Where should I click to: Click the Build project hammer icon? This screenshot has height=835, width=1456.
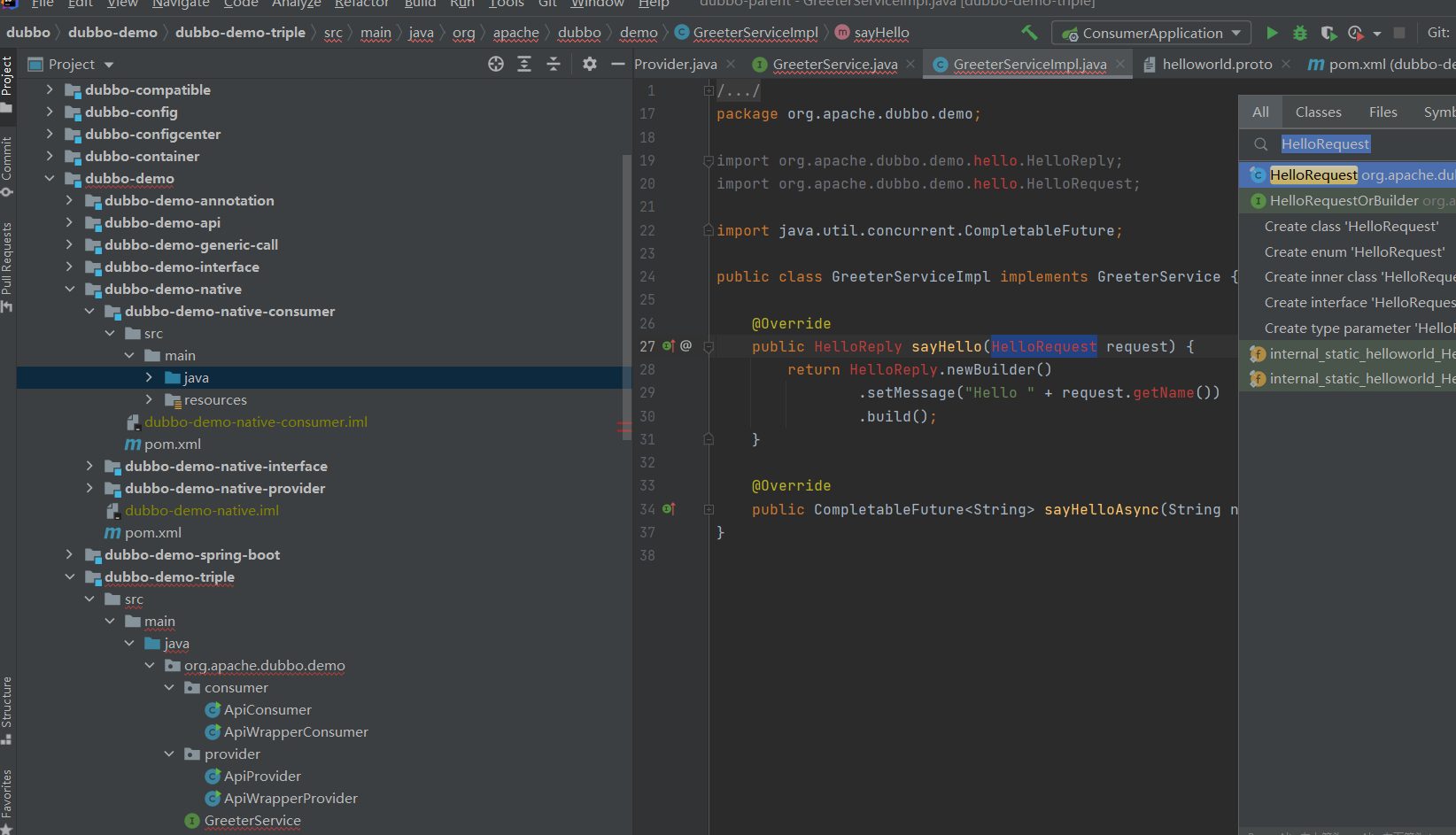point(1029,33)
